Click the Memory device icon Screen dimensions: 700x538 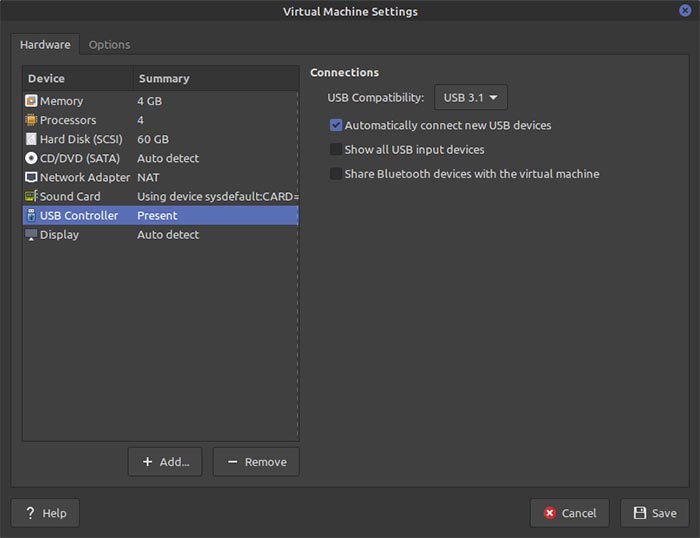coord(31,101)
